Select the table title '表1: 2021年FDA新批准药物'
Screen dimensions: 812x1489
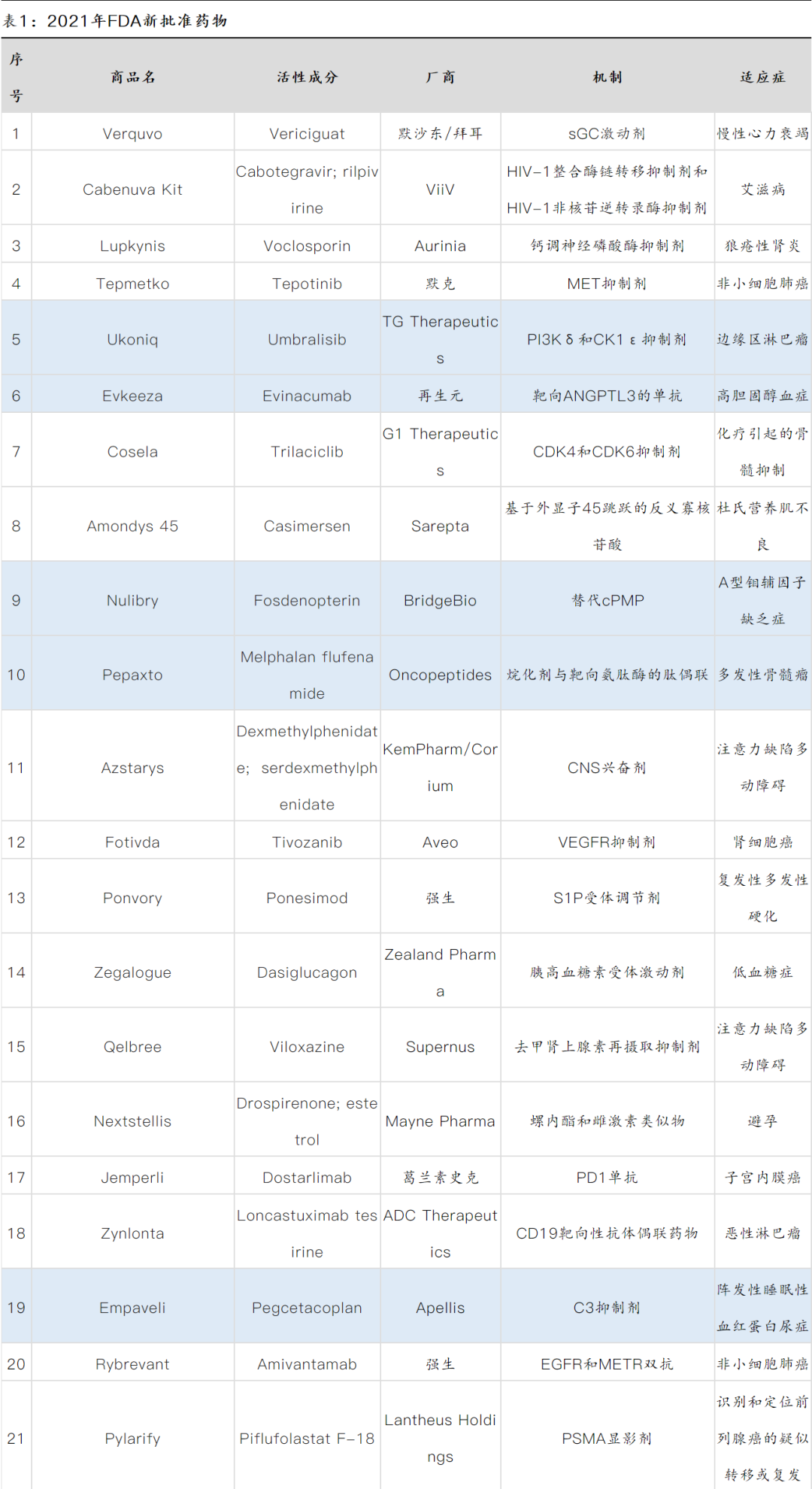[115, 20]
